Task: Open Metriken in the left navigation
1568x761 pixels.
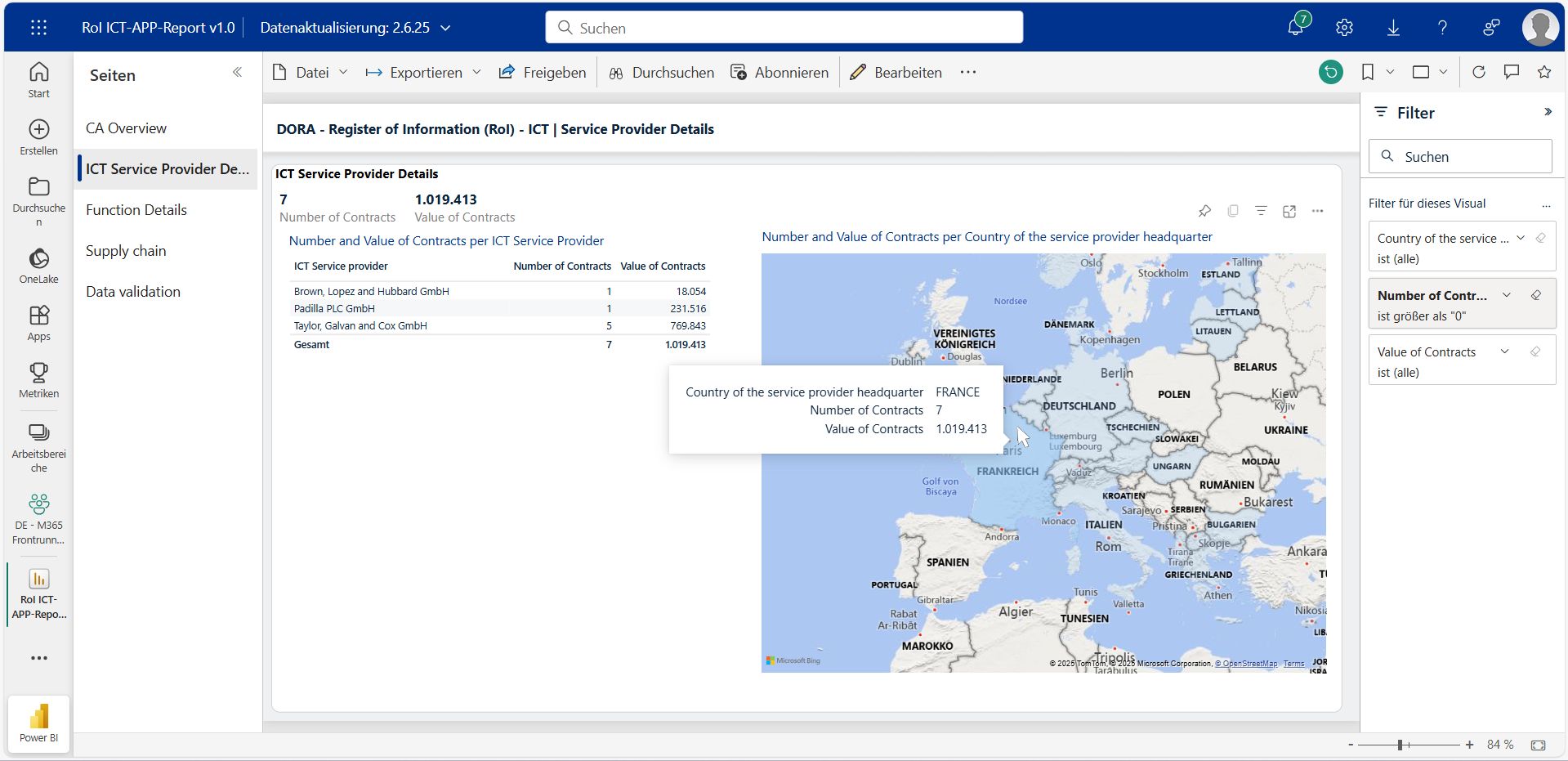Action: [38, 380]
